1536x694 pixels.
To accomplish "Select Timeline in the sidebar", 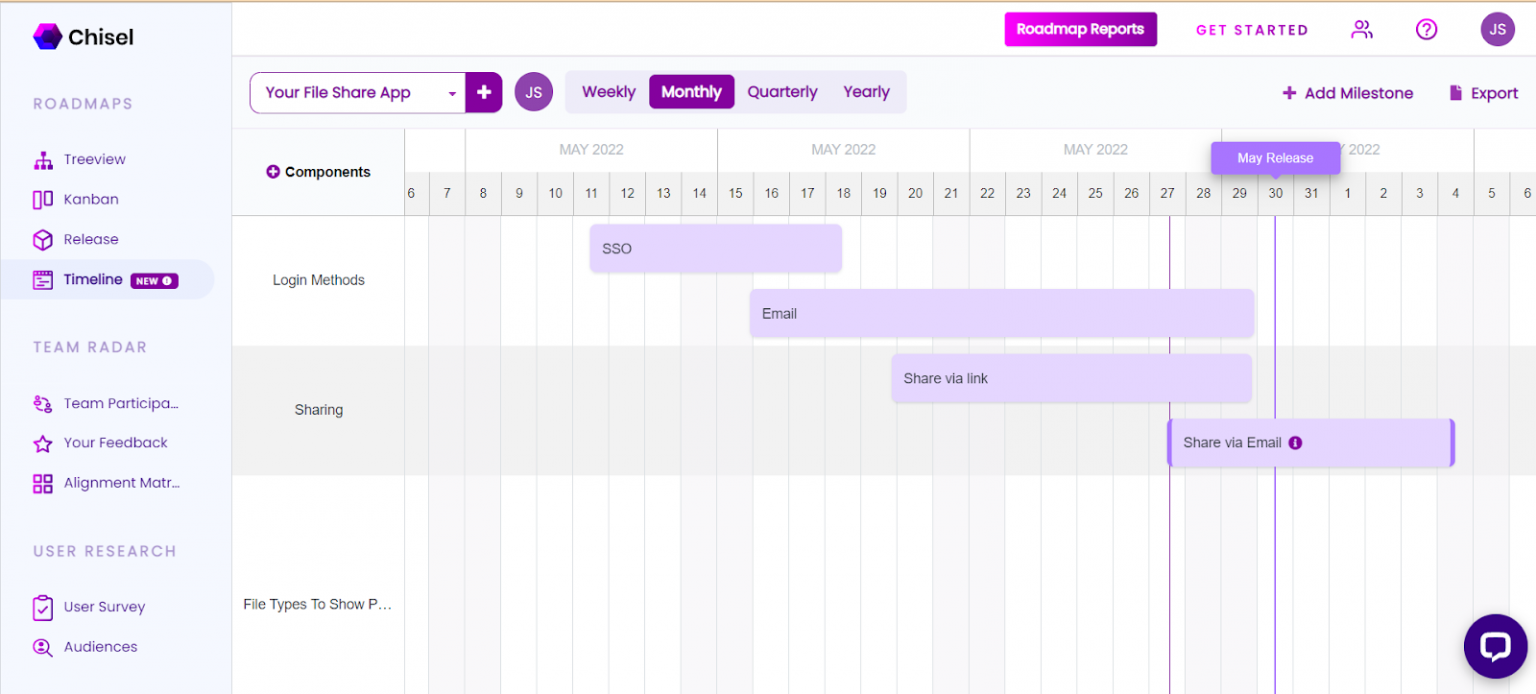I will click(93, 280).
